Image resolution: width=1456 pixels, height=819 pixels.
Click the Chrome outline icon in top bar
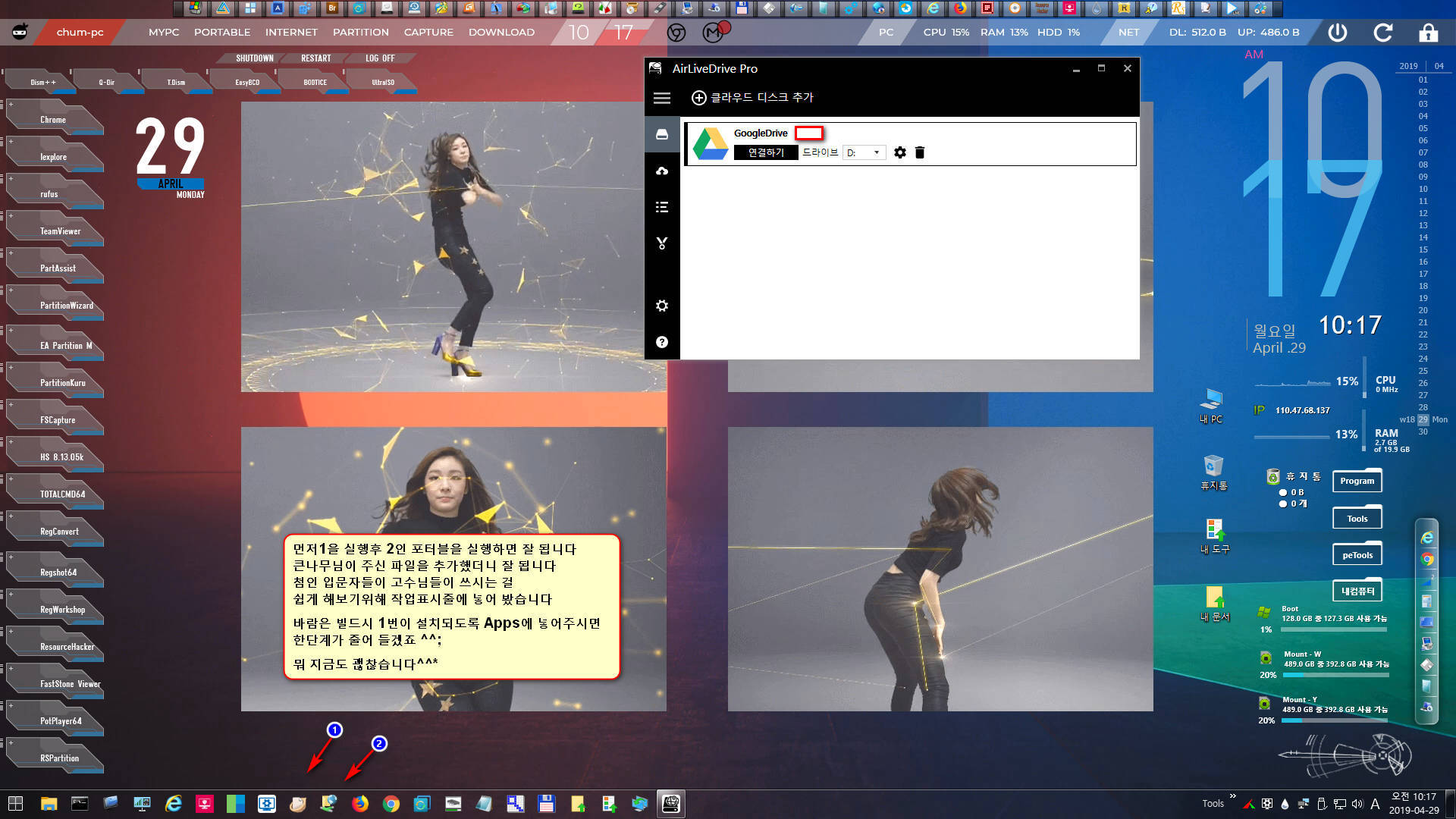point(676,33)
